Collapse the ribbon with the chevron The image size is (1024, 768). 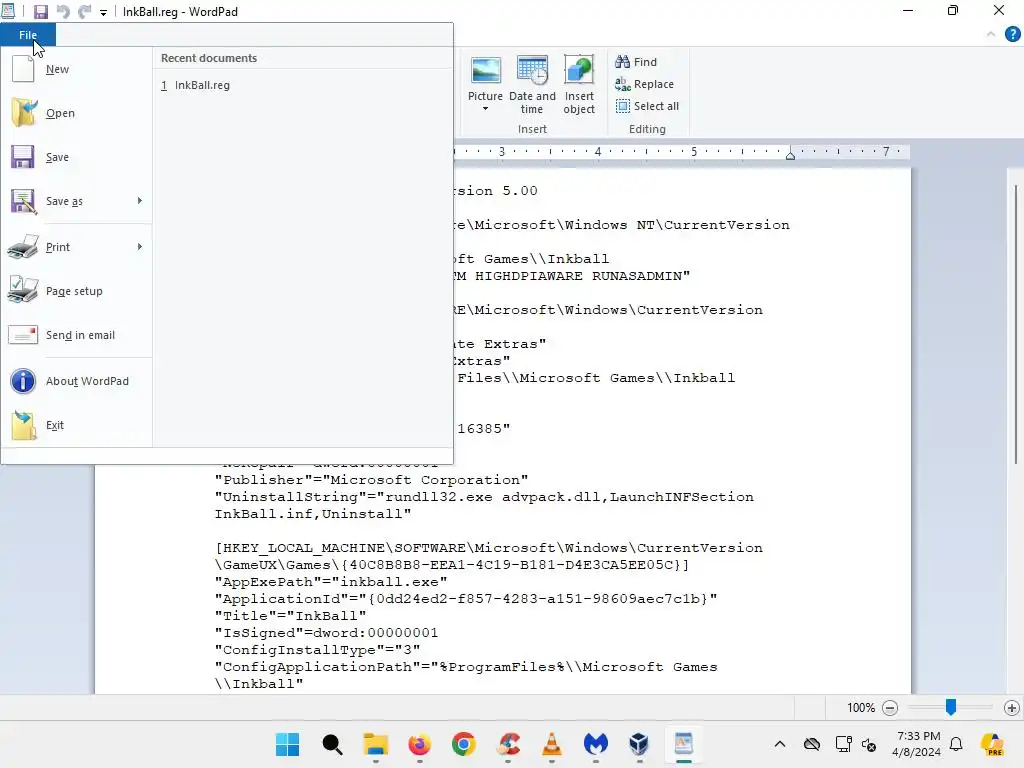click(x=991, y=34)
